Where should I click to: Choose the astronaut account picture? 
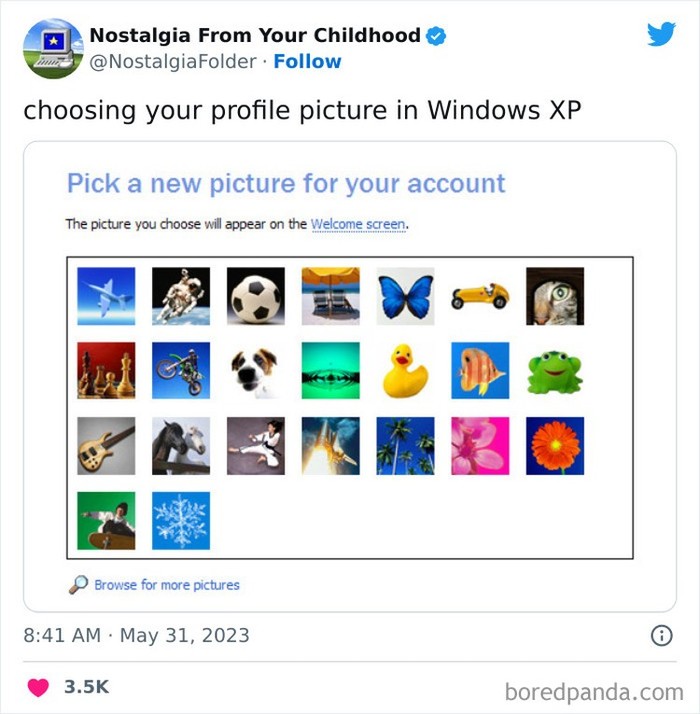click(181, 296)
